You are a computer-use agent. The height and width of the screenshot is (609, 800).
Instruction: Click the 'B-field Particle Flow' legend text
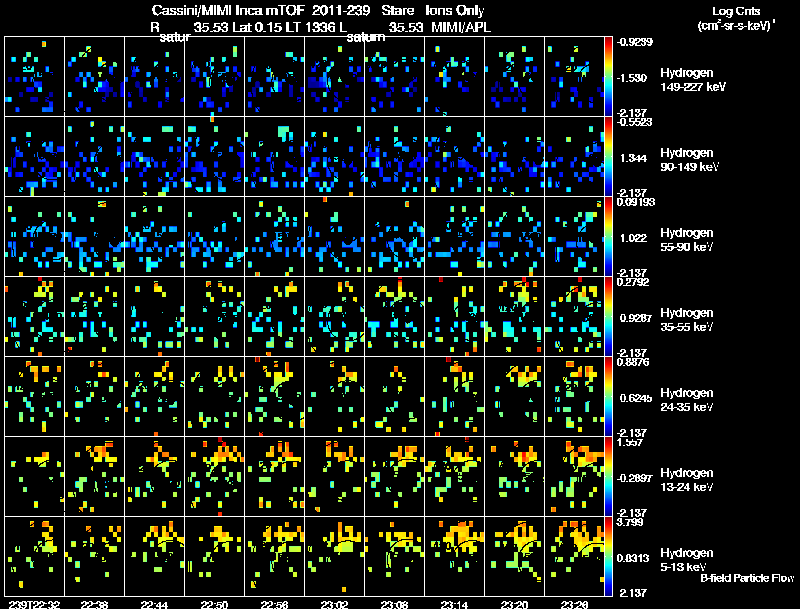click(x=747, y=578)
